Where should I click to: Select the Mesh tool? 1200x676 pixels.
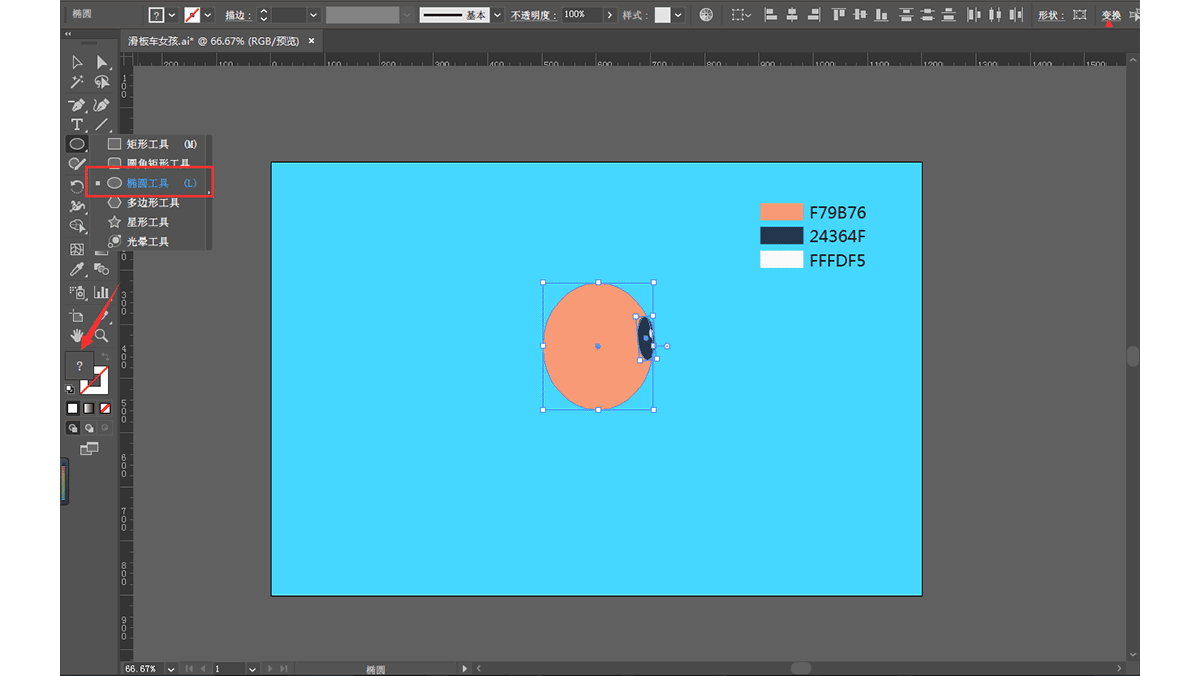(x=77, y=249)
